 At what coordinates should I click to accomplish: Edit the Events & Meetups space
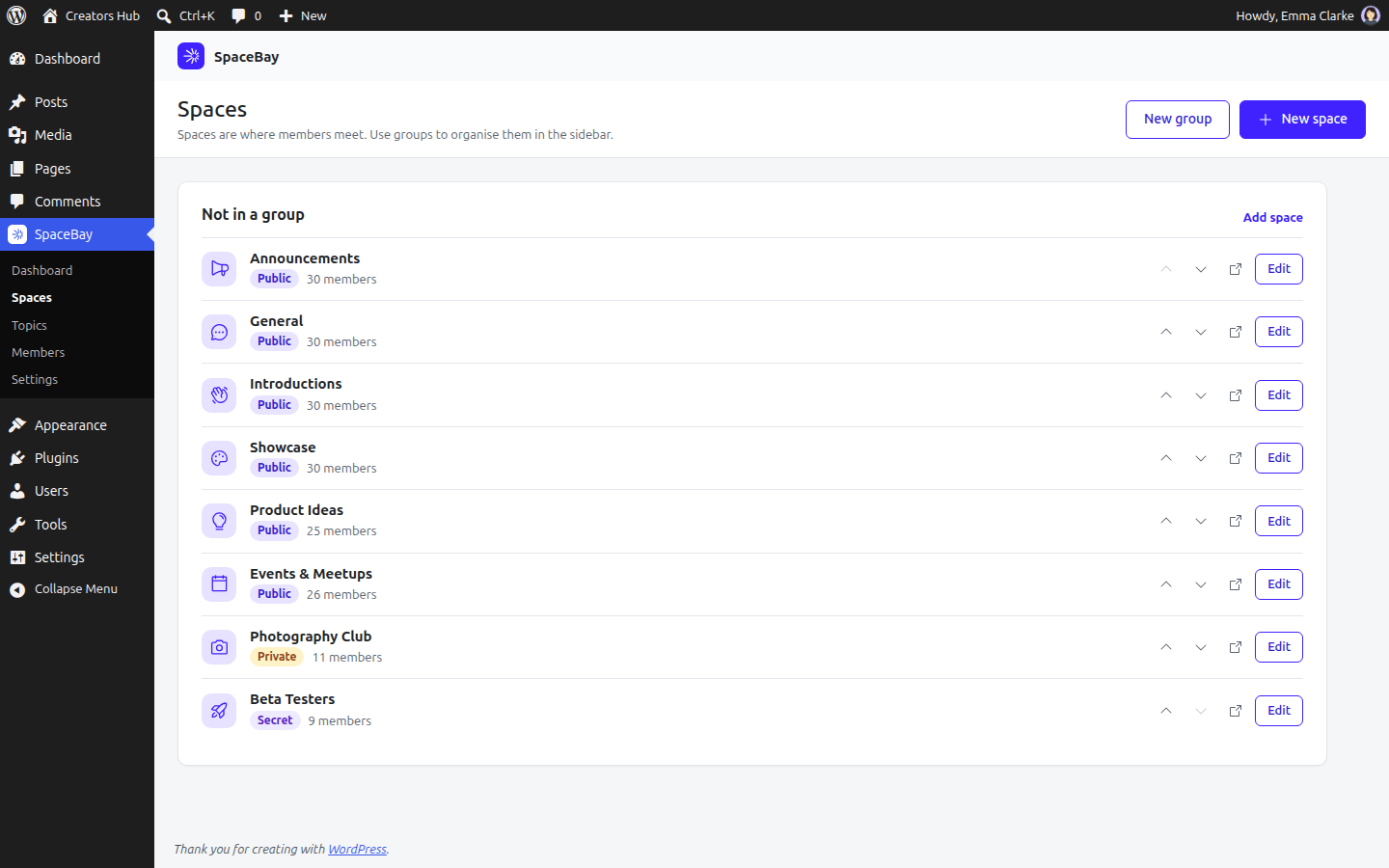(1279, 584)
